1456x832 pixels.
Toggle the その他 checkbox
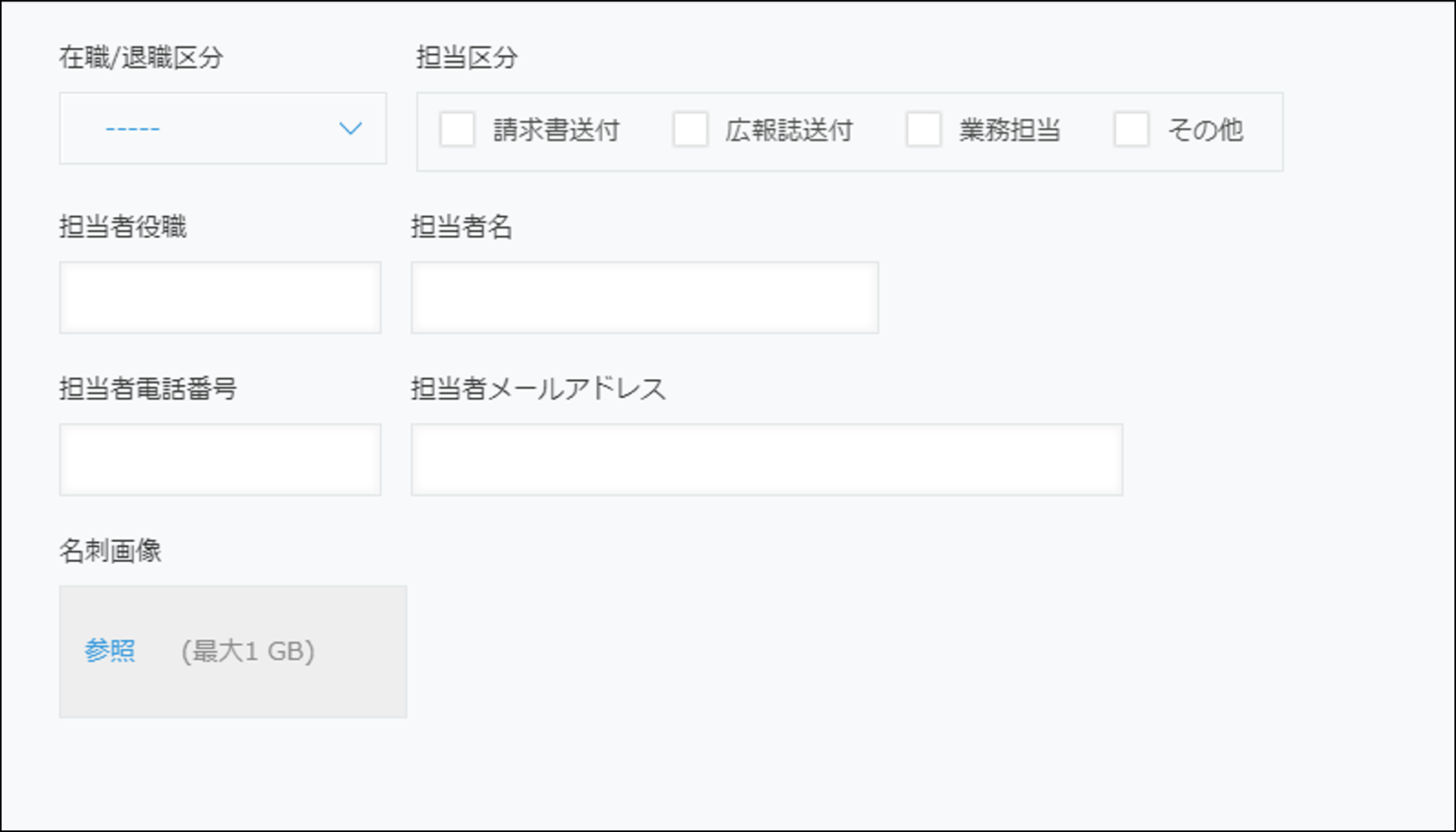point(1131,129)
